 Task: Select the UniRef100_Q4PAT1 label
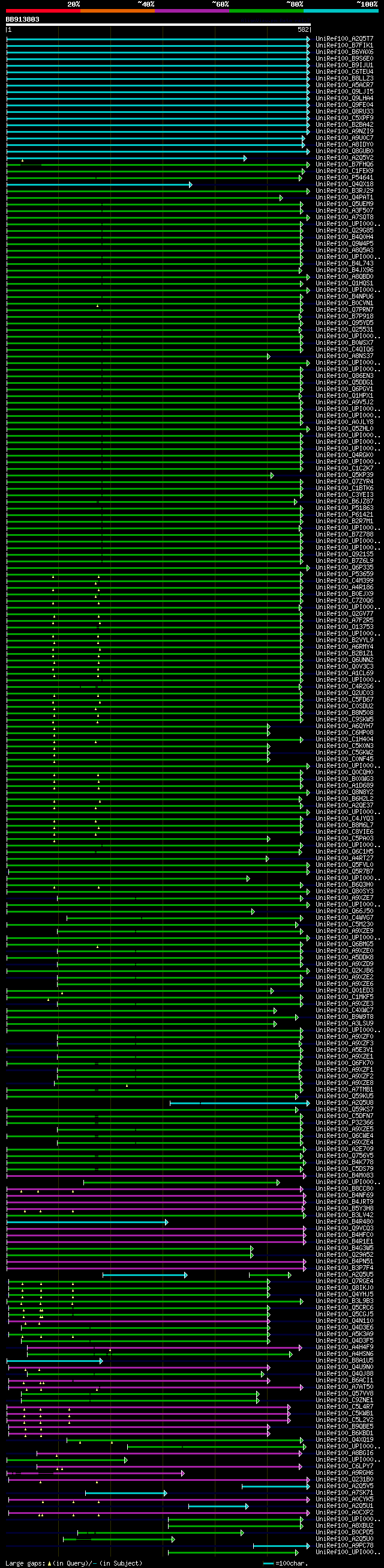click(x=344, y=197)
